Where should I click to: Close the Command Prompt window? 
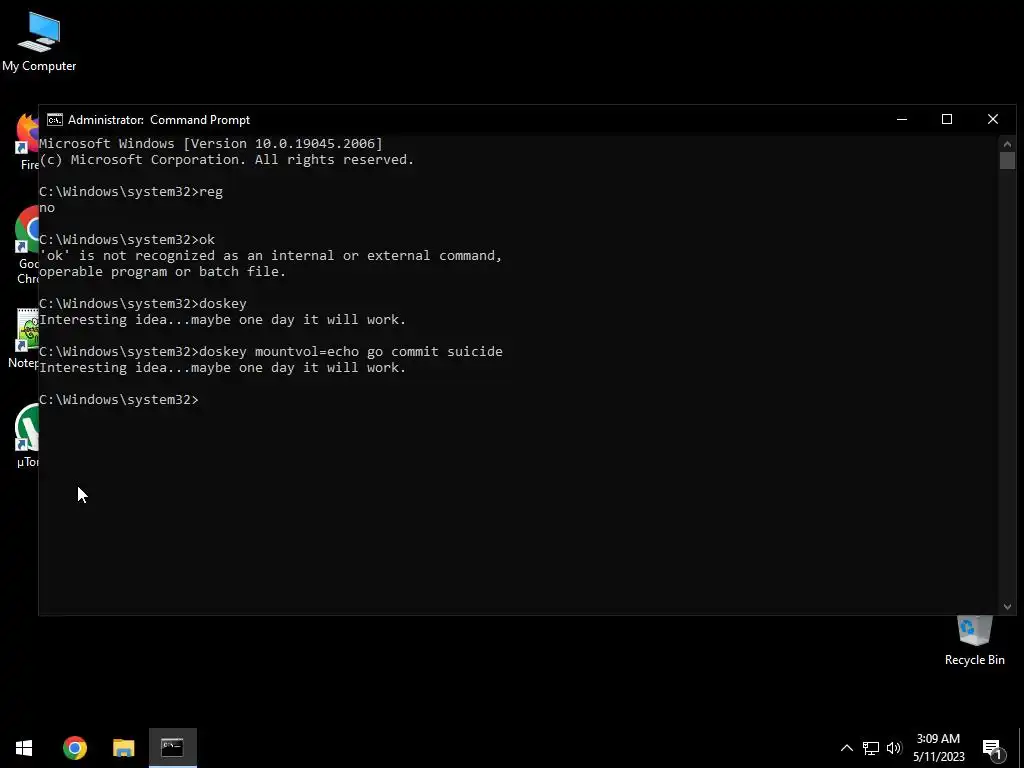(x=993, y=119)
